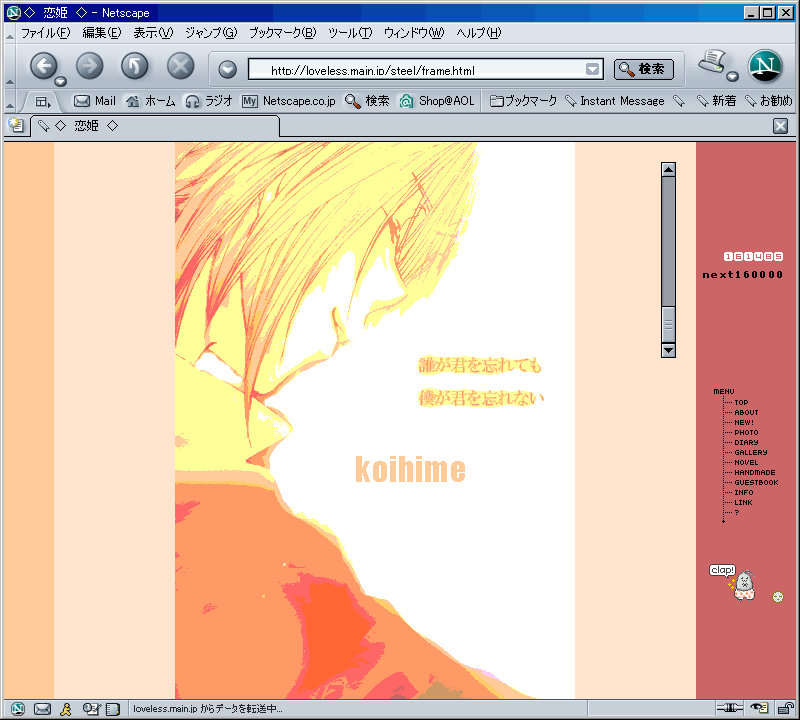
Task: Click the page frame scrollbar down arrow
Action: tap(668, 350)
